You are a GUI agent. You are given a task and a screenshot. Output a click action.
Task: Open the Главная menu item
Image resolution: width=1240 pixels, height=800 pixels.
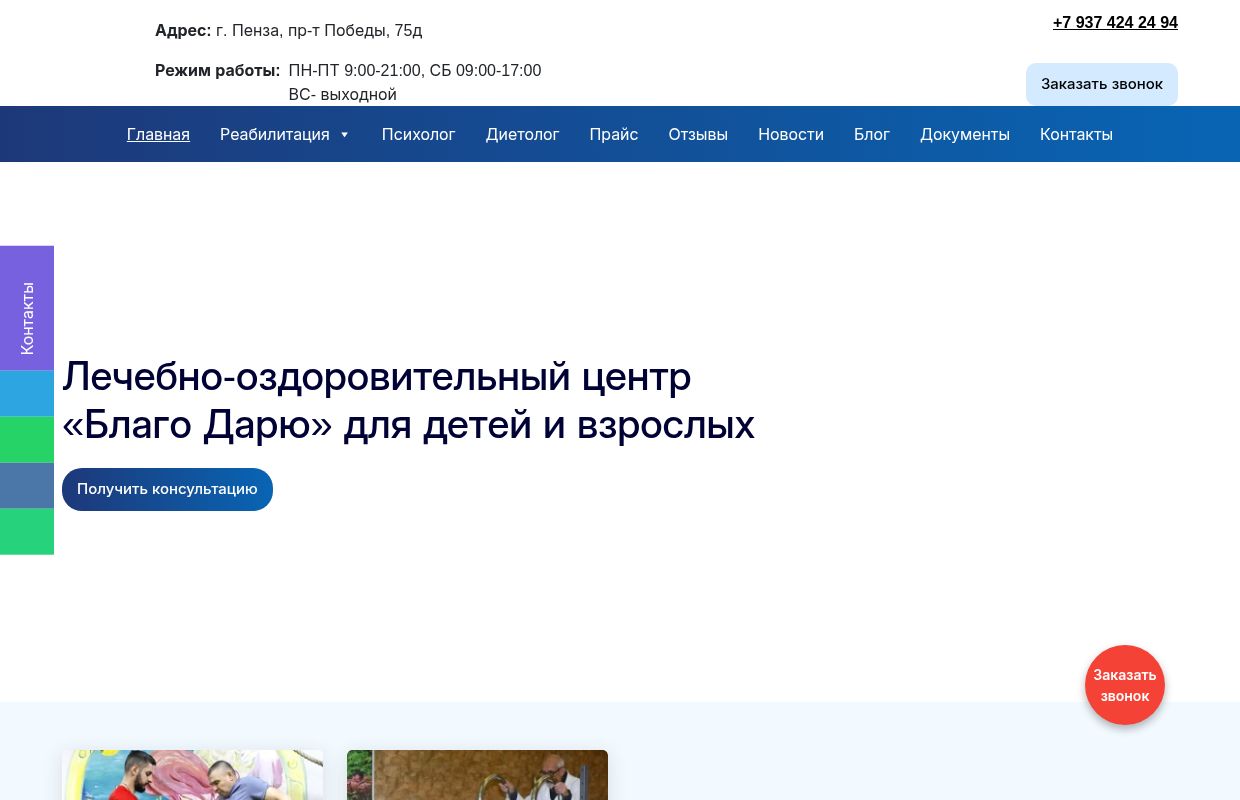(158, 134)
